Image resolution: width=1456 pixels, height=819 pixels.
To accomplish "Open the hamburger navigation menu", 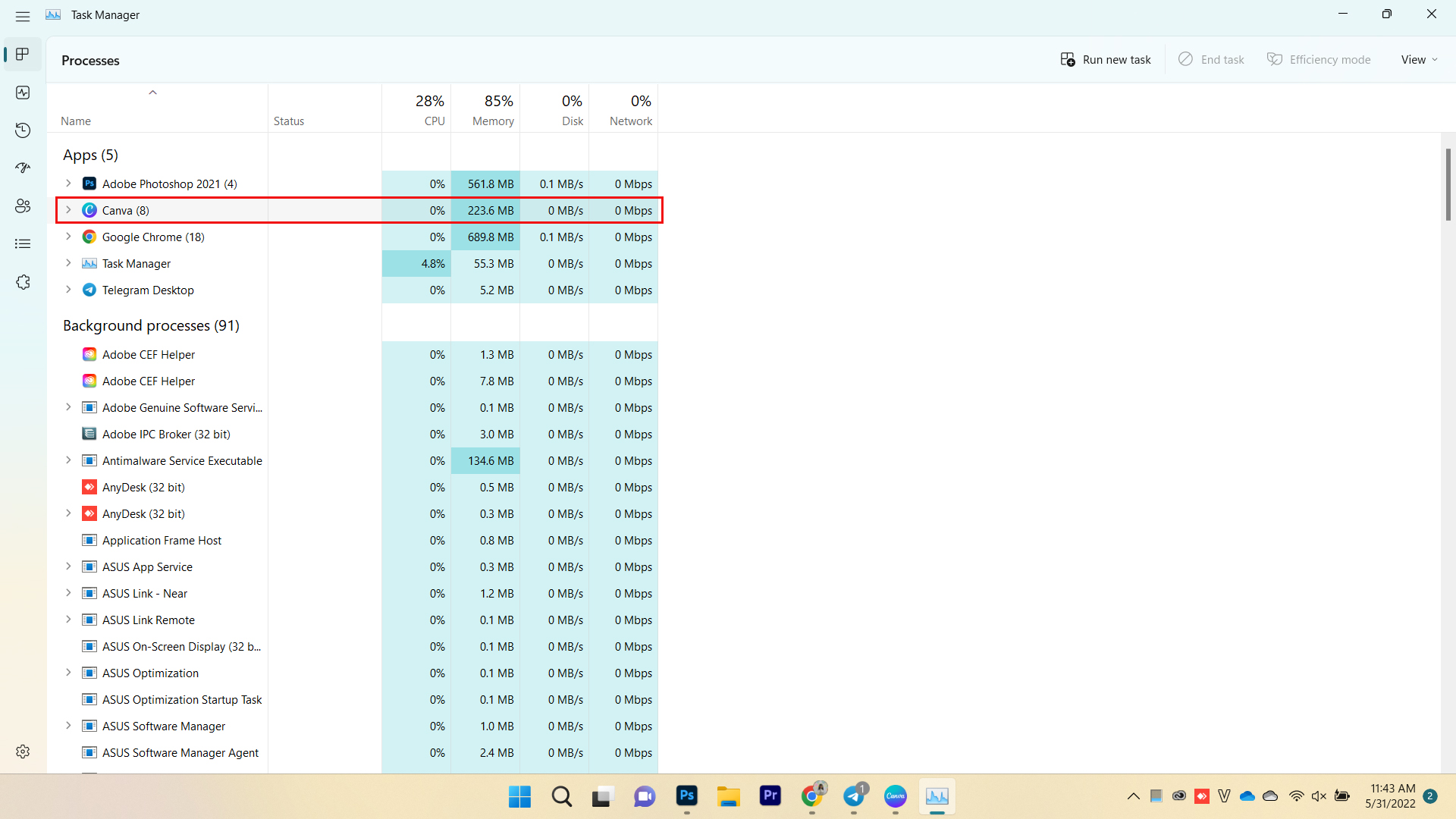I will click(23, 15).
